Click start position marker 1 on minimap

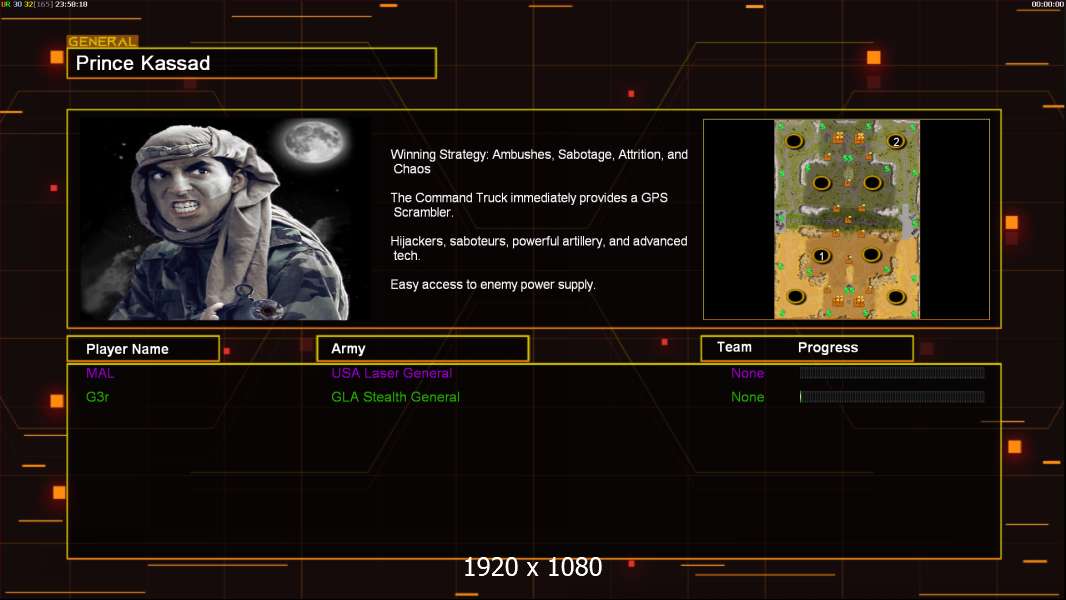(x=821, y=256)
